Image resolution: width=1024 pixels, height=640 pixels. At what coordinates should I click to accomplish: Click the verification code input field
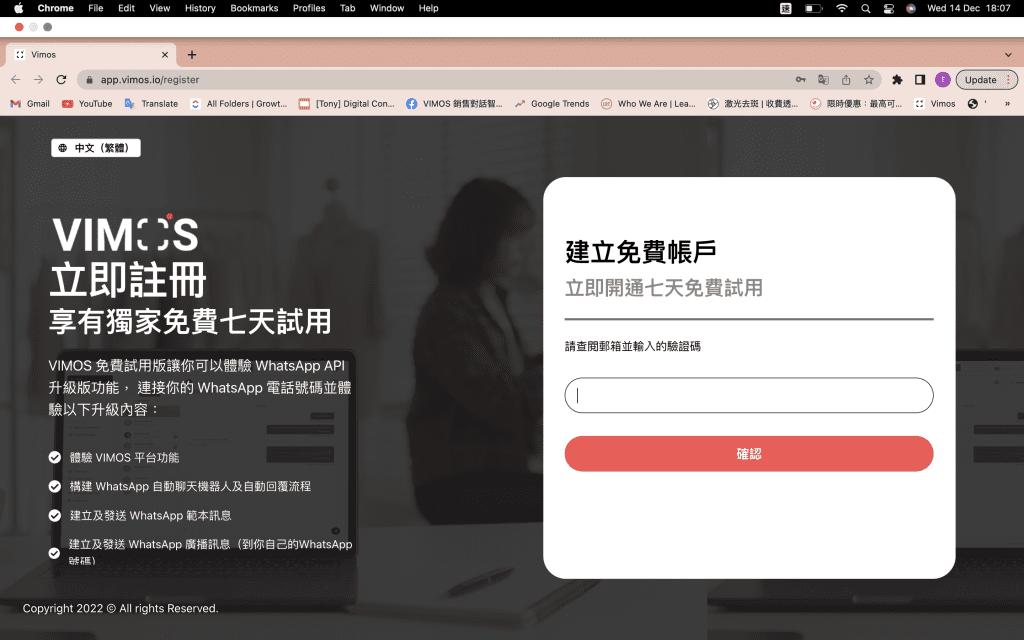tap(748, 395)
